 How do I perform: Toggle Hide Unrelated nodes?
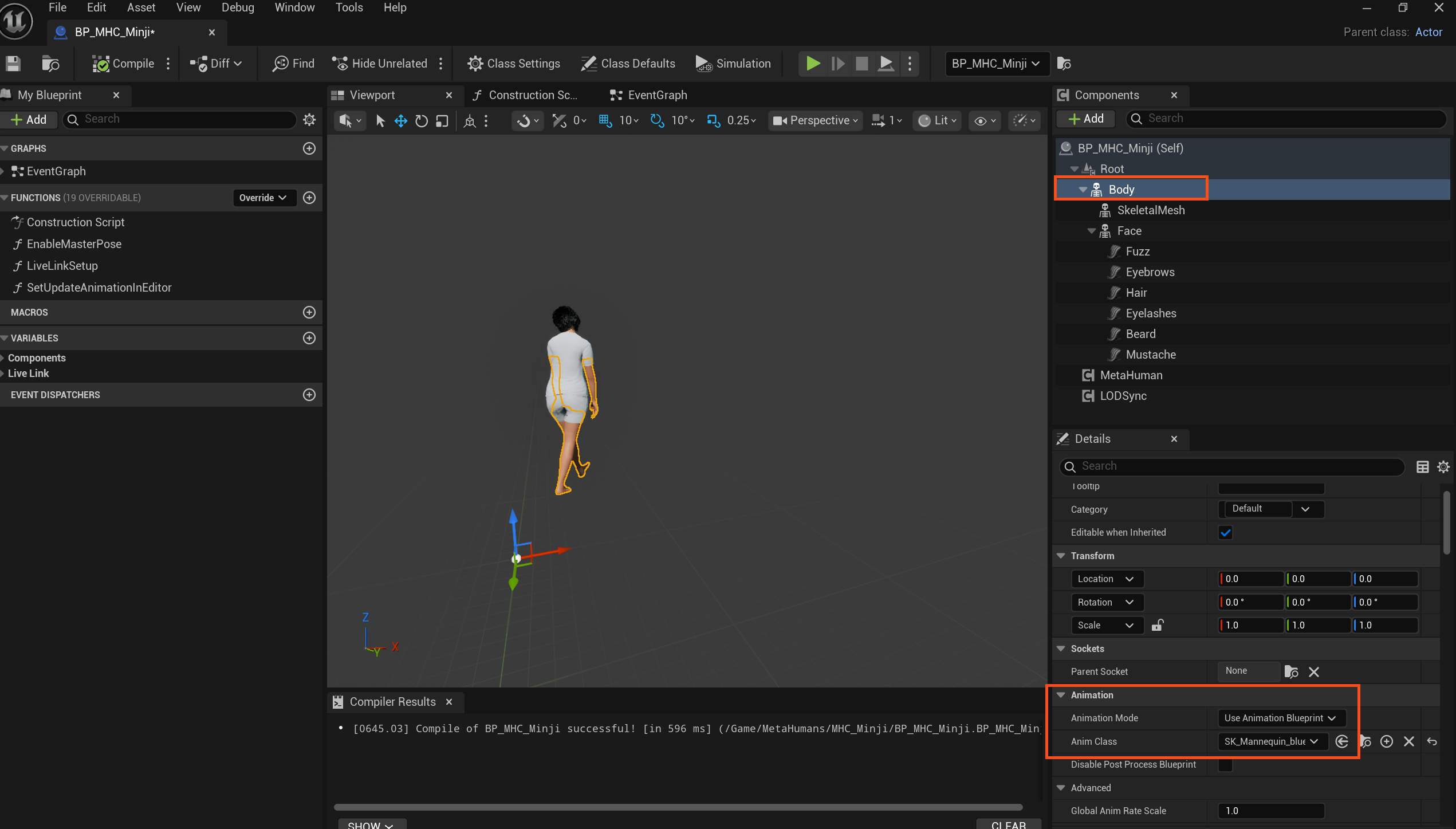(379, 64)
